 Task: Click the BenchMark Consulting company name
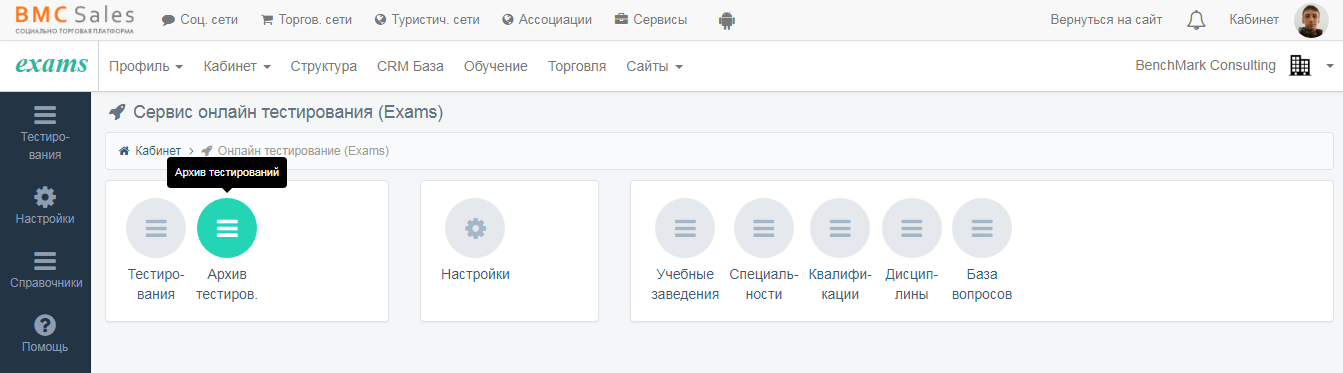[1206, 66]
